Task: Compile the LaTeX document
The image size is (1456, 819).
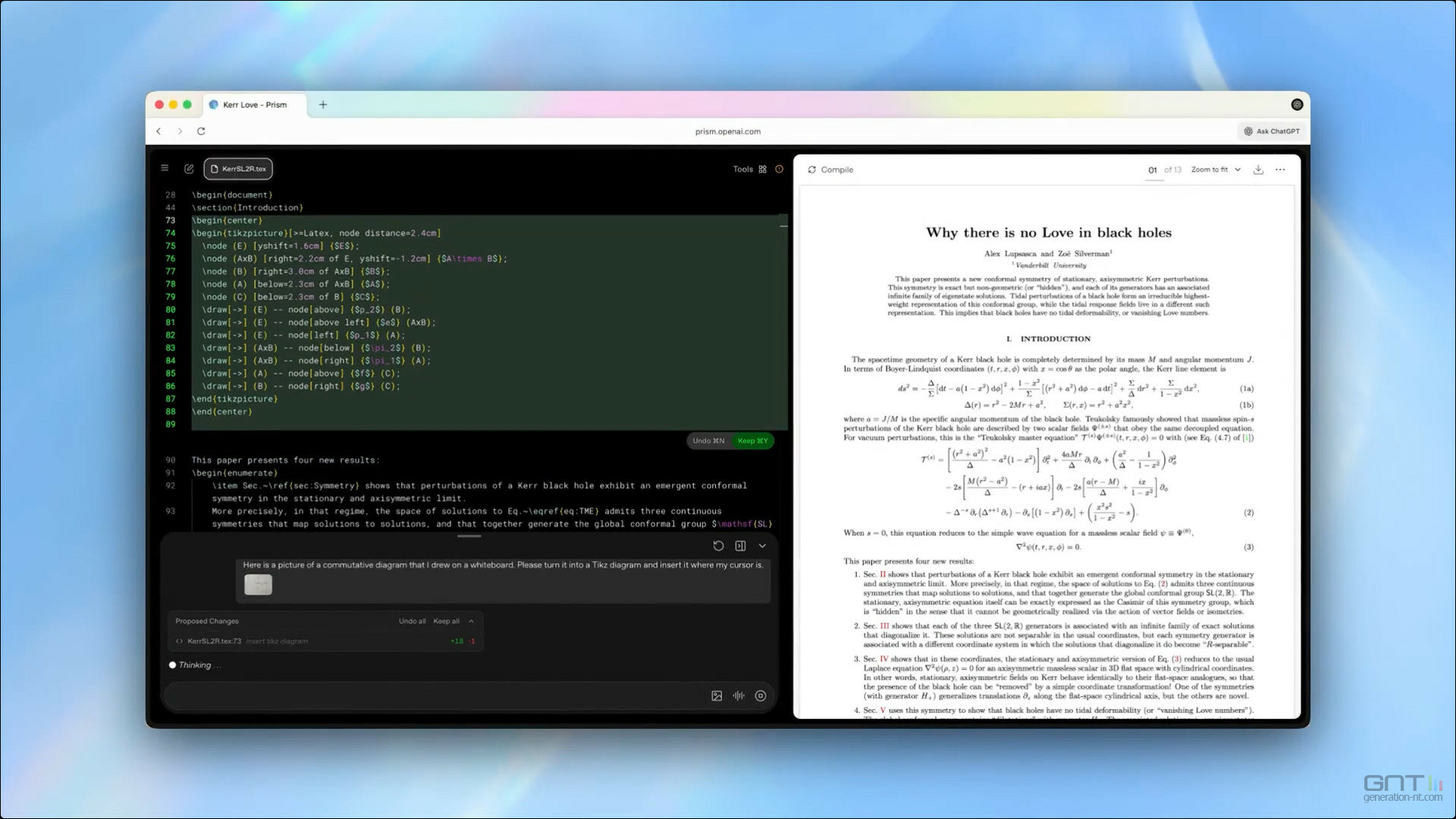Action: pos(830,170)
